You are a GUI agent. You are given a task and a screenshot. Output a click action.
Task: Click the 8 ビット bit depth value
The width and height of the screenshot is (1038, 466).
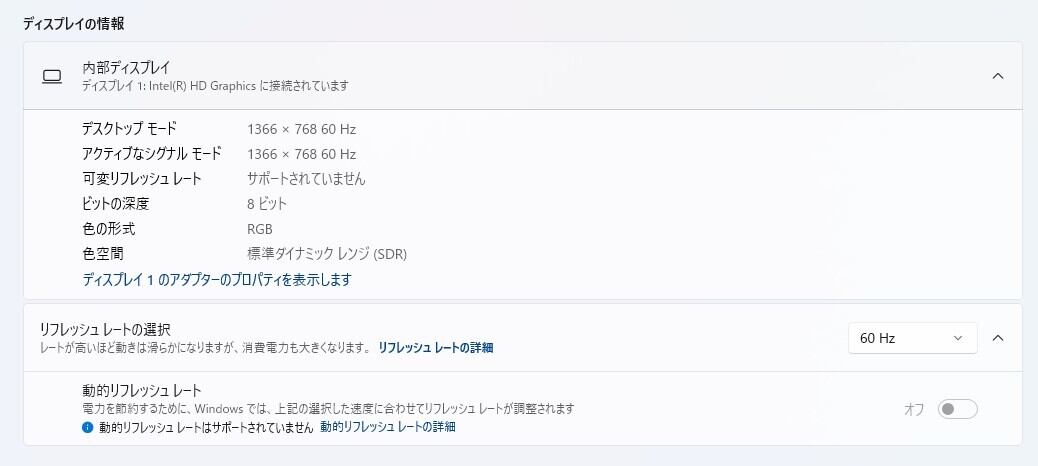pyautogui.click(x=267, y=204)
